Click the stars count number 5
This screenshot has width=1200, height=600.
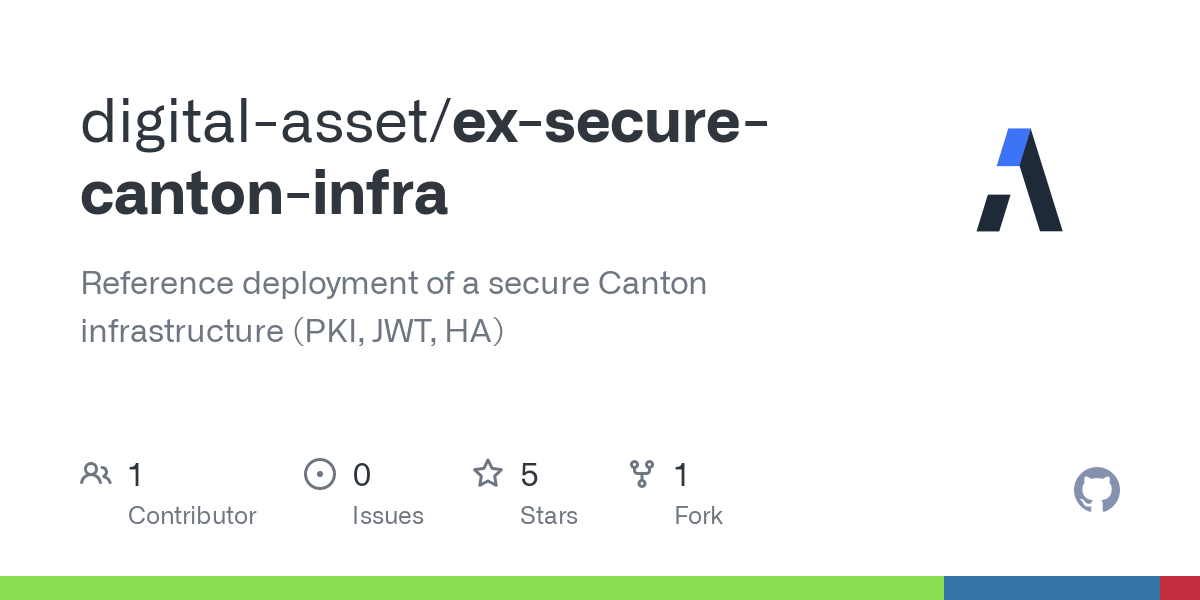[x=529, y=475]
